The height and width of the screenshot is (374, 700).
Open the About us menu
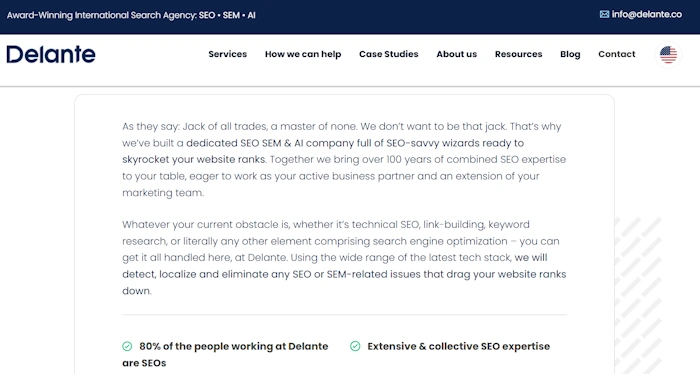pyautogui.click(x=457, y=54)
